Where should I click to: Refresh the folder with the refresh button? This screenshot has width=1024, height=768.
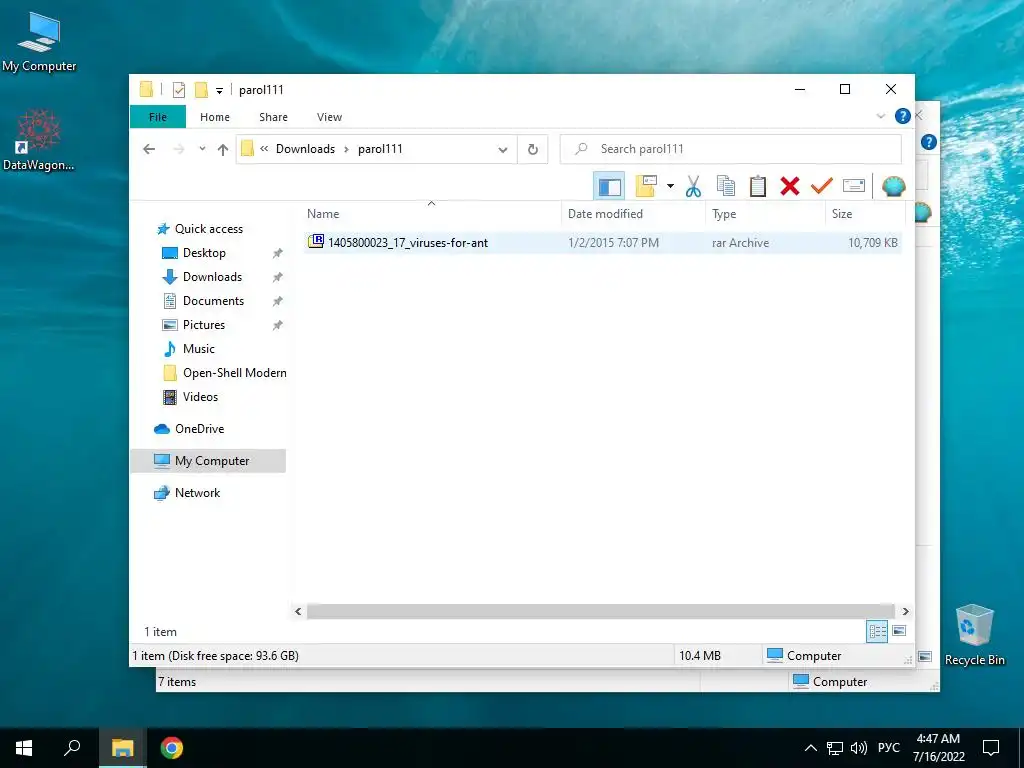pos(533,150)
